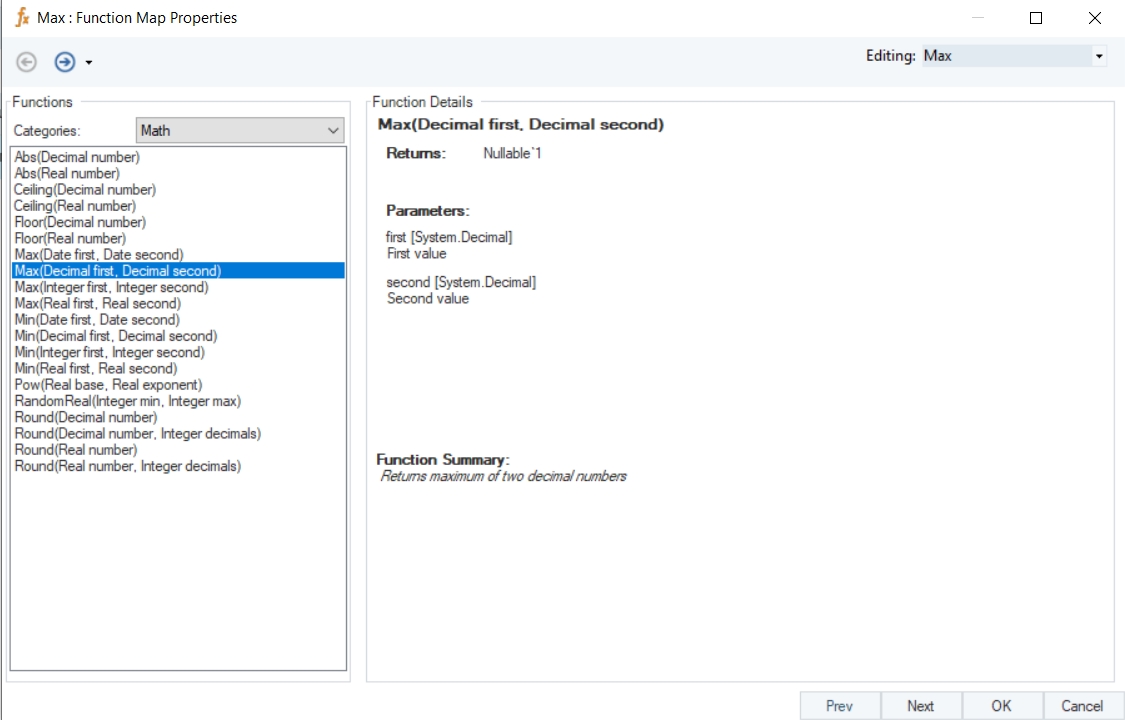Select Ceiling(Real number) in the list
This screenshot has width=1125, height=720.
75,206
